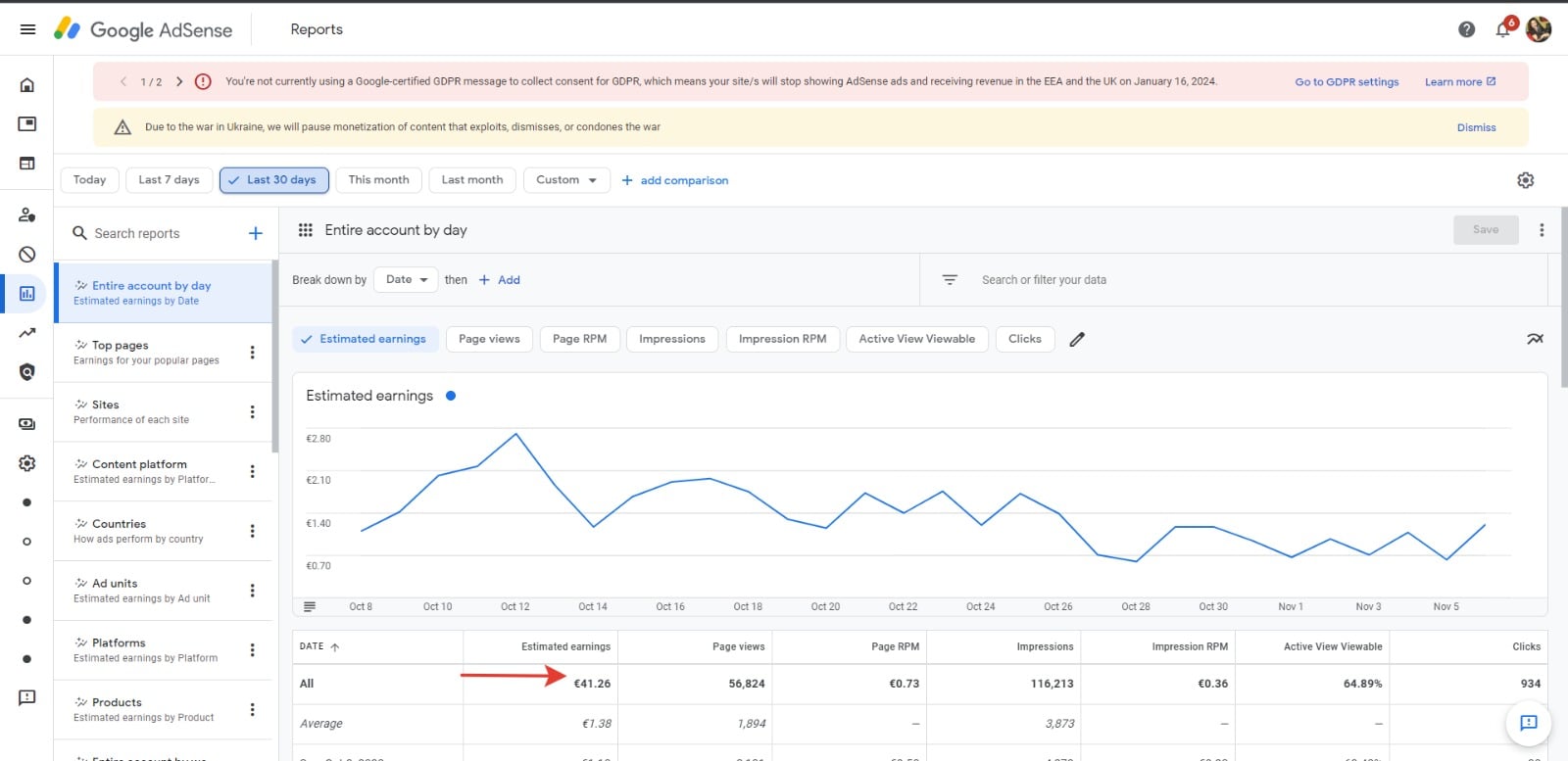The width and height of the screenshot is (1568, 761).
Task: Open the Date breakdown dropdown
Action: 406,280
